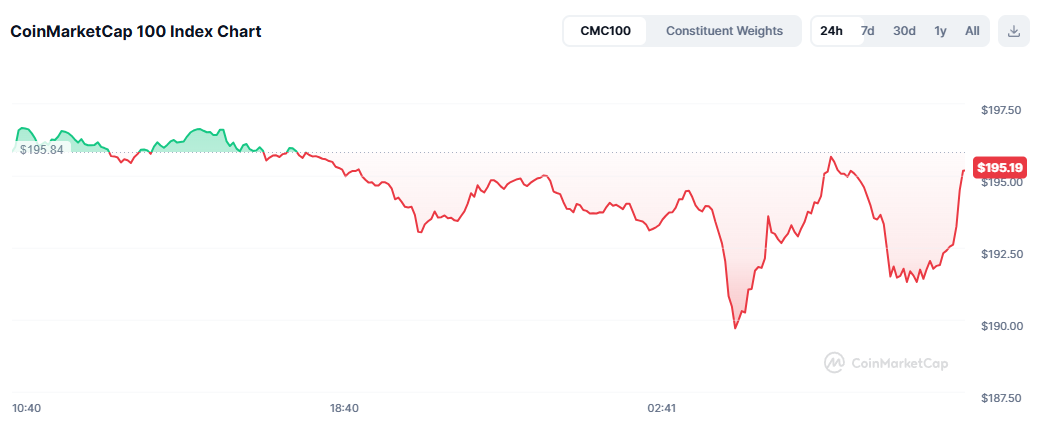Image resolution: width=1043 pixels, height=430 pixels.
Task: Click the $197.50 price axis label
Action: (x=1001, y=110)
